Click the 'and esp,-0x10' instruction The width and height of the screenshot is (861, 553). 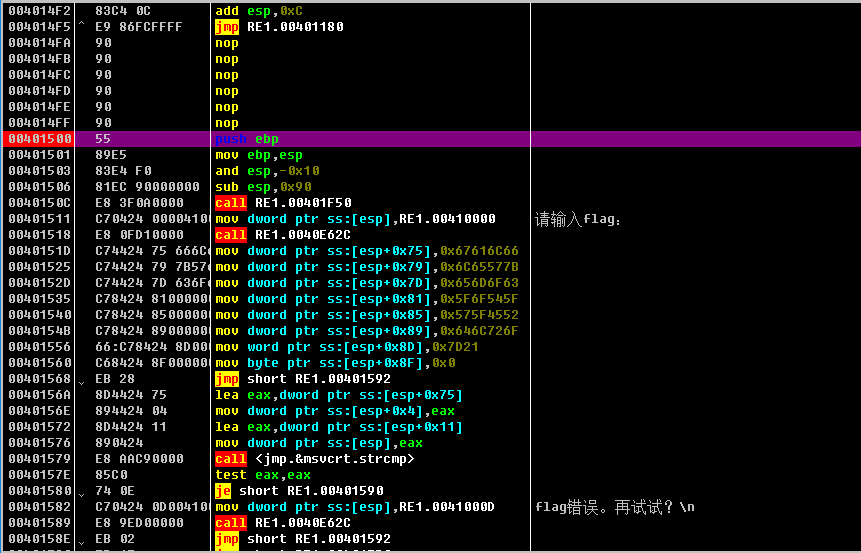click(258, 171)
